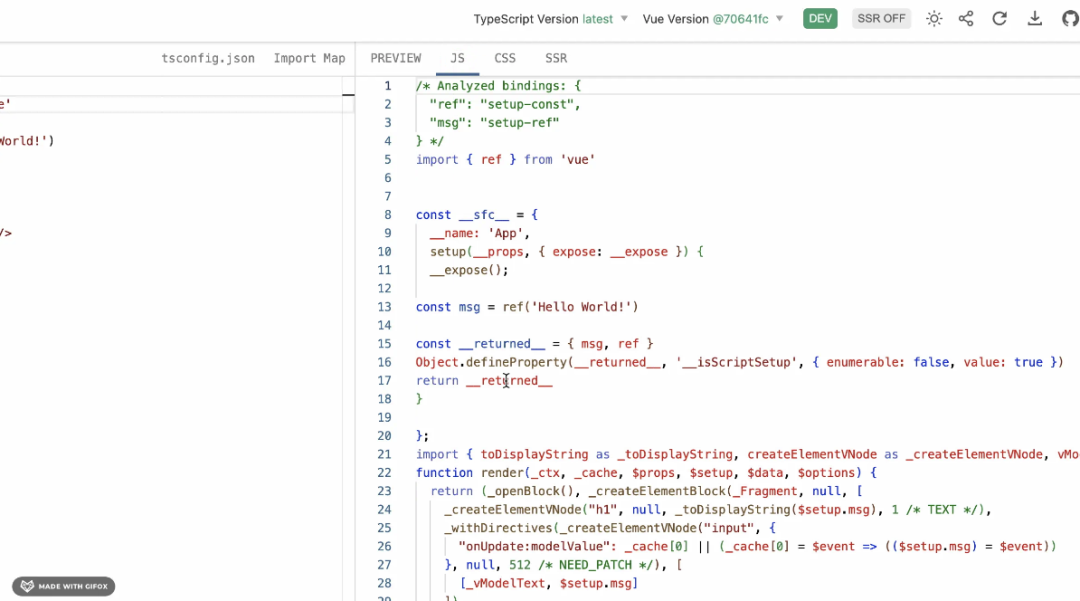This screenshot has width=1080, height=601.
Task: Open the GitHub repository icon
Action: (x=1070, y=19)
